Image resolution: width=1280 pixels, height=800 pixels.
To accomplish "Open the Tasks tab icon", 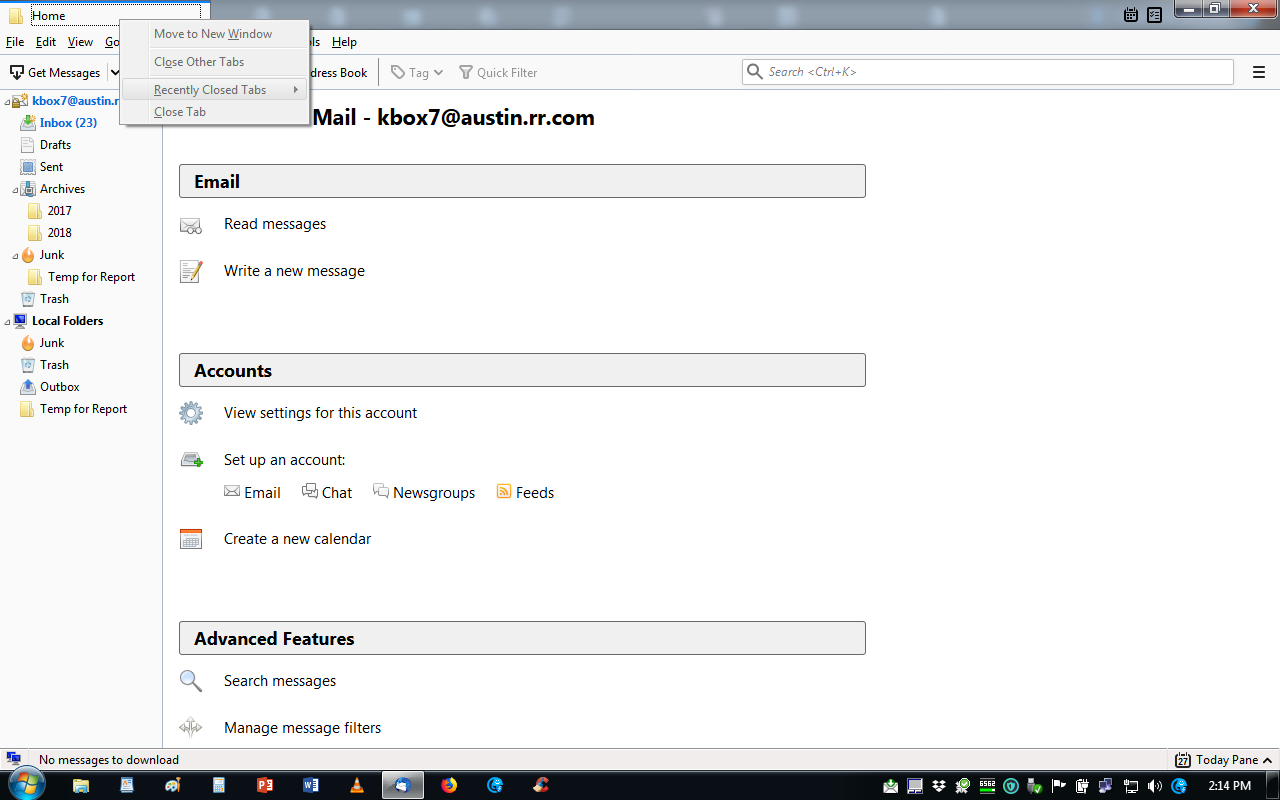I will [1155, 15].
